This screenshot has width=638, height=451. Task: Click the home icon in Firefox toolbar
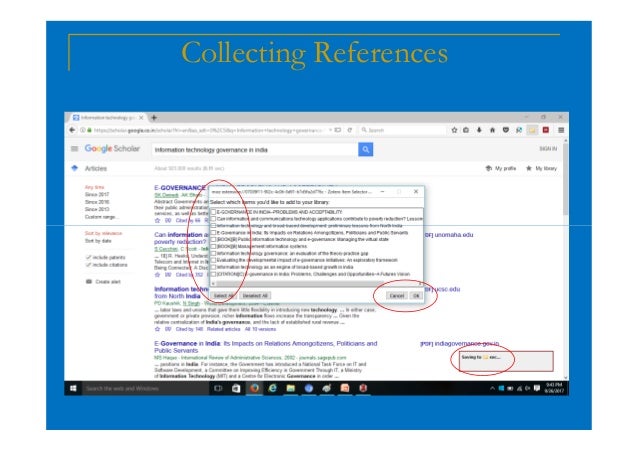[x=492, y=130]
